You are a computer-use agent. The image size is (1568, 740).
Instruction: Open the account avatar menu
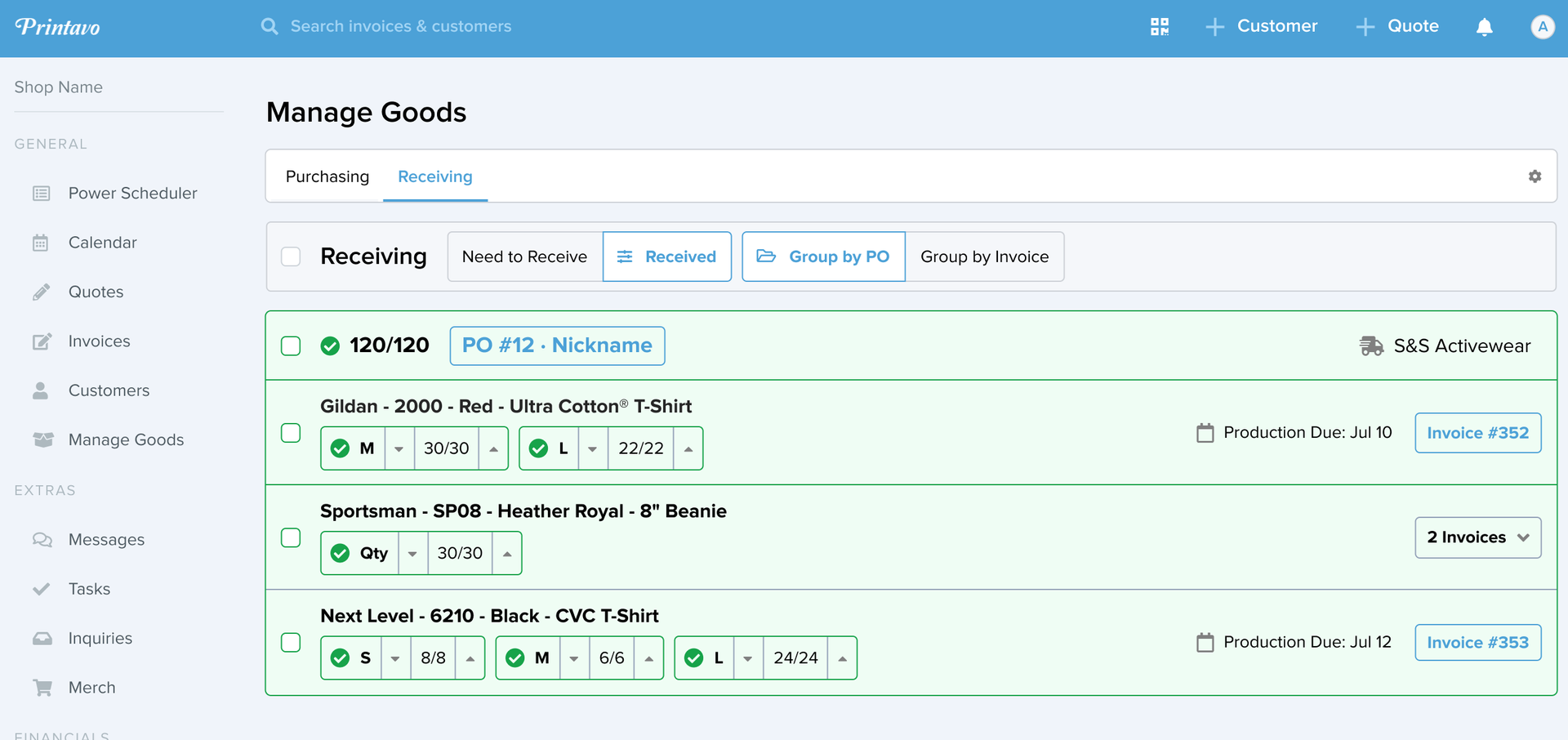point(1542,27)
